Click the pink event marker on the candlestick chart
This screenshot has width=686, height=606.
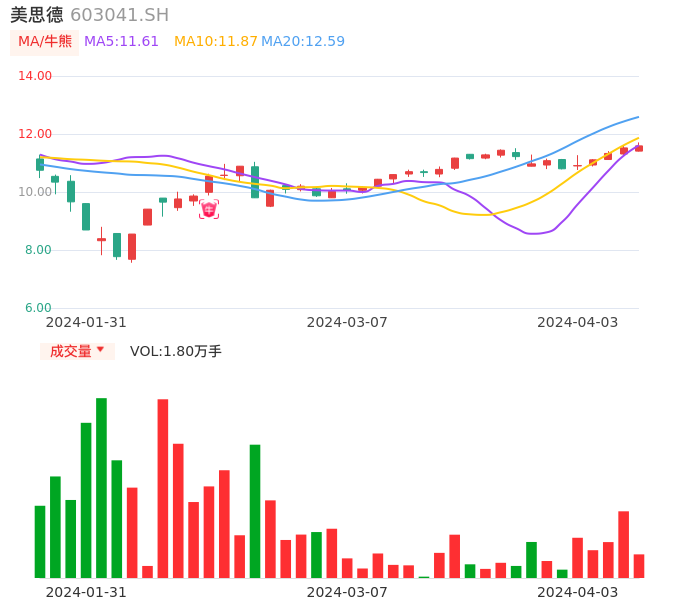coord(208,209)
